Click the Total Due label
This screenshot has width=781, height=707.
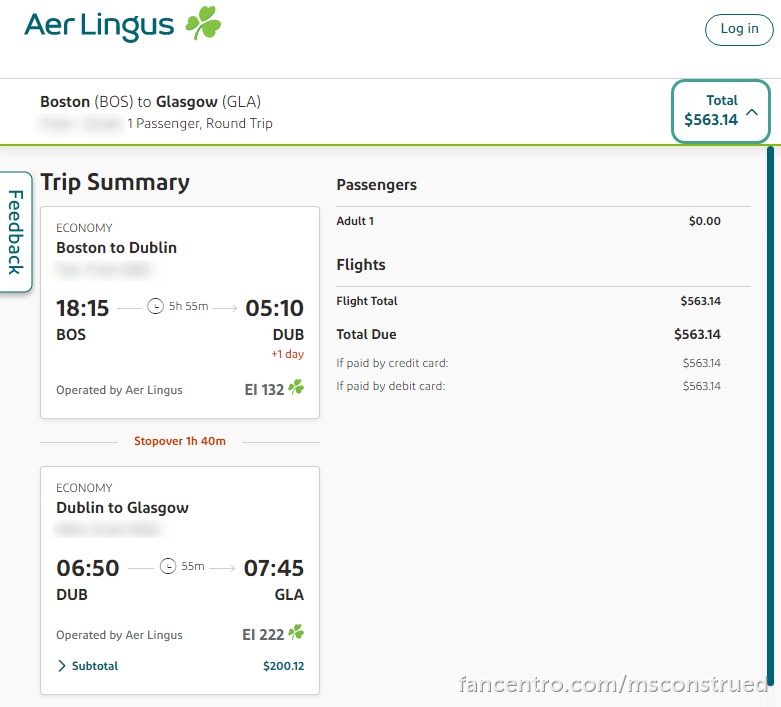(367, 334)
